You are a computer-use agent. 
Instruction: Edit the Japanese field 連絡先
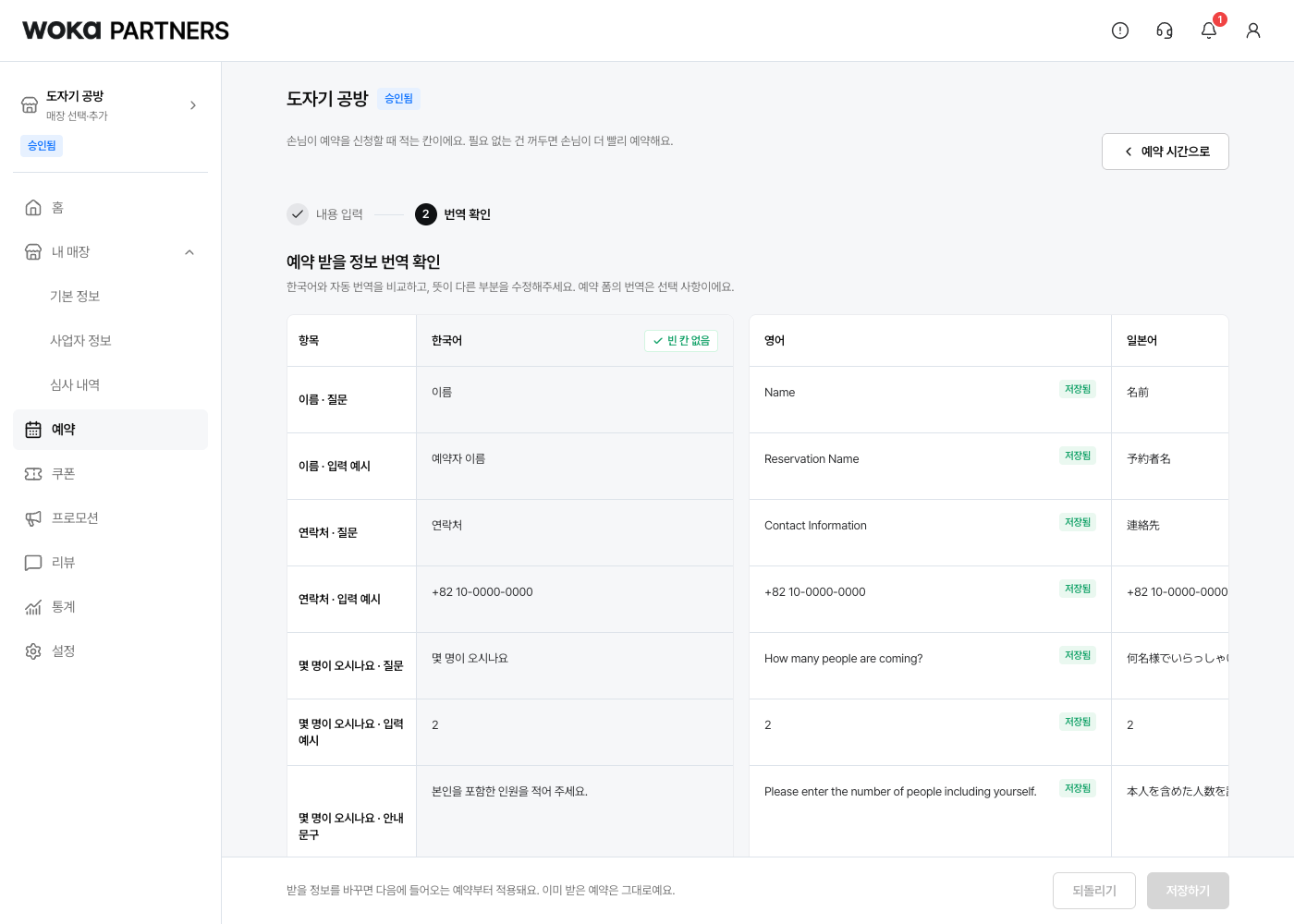pyautogui.click(x=1170, y=533)
